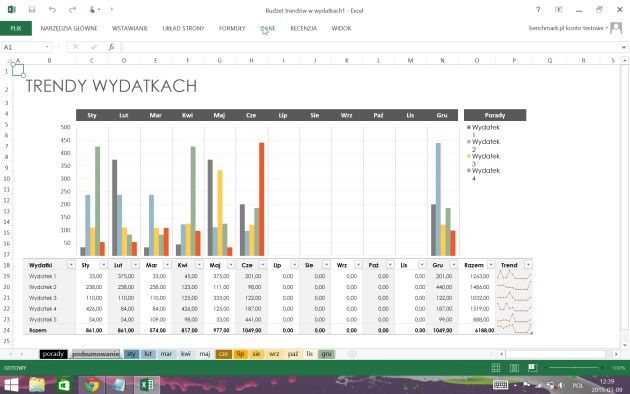Open the Excel Help question mark
630x394 pixels.
[x=538, y=10]
